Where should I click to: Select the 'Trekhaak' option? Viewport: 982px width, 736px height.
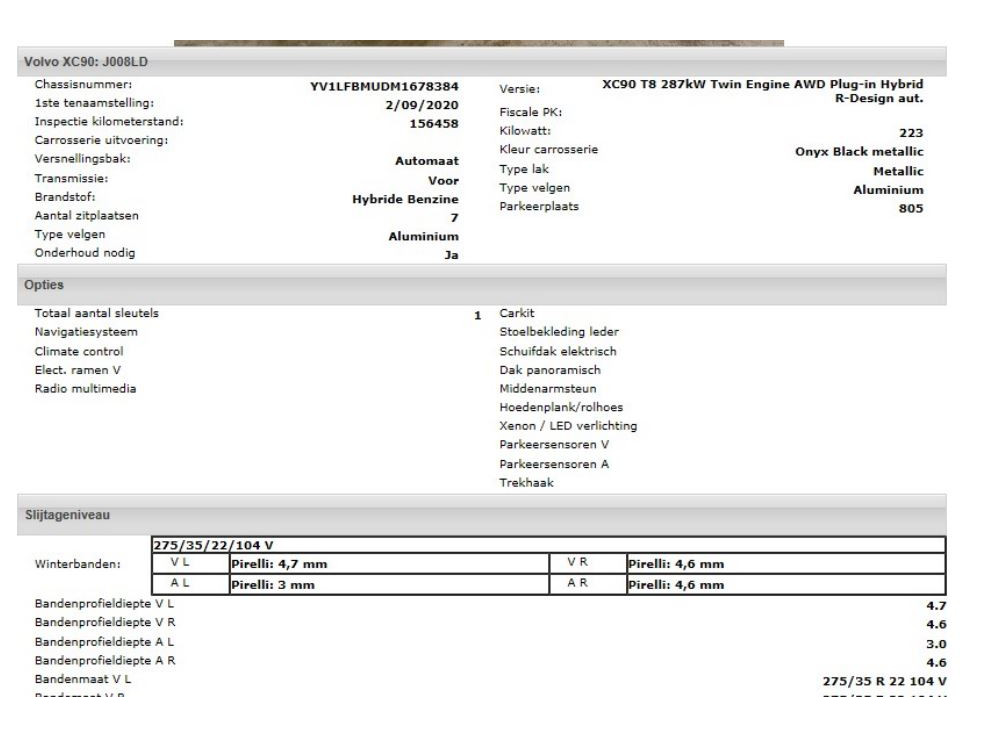point(526,483)
